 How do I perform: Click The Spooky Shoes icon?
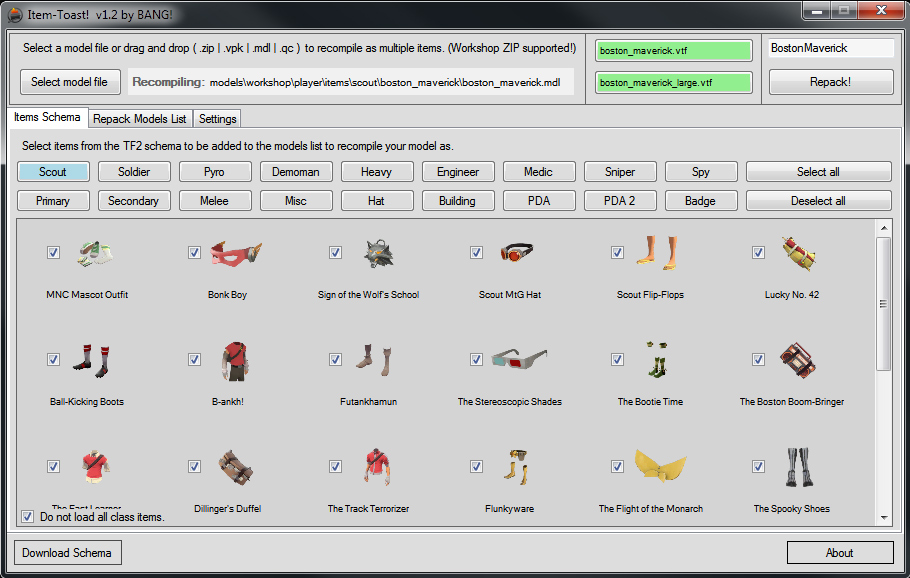[x=799, y=467]
